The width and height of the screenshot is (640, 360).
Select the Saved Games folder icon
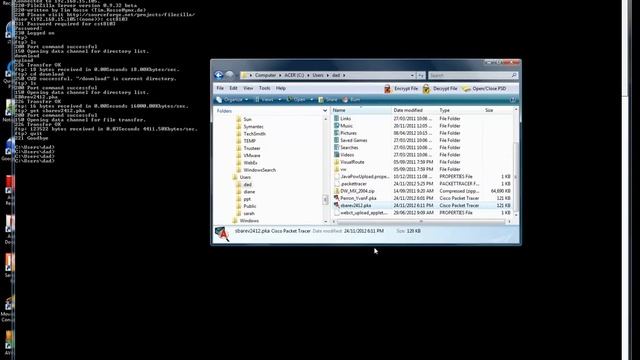pos(336,140)
